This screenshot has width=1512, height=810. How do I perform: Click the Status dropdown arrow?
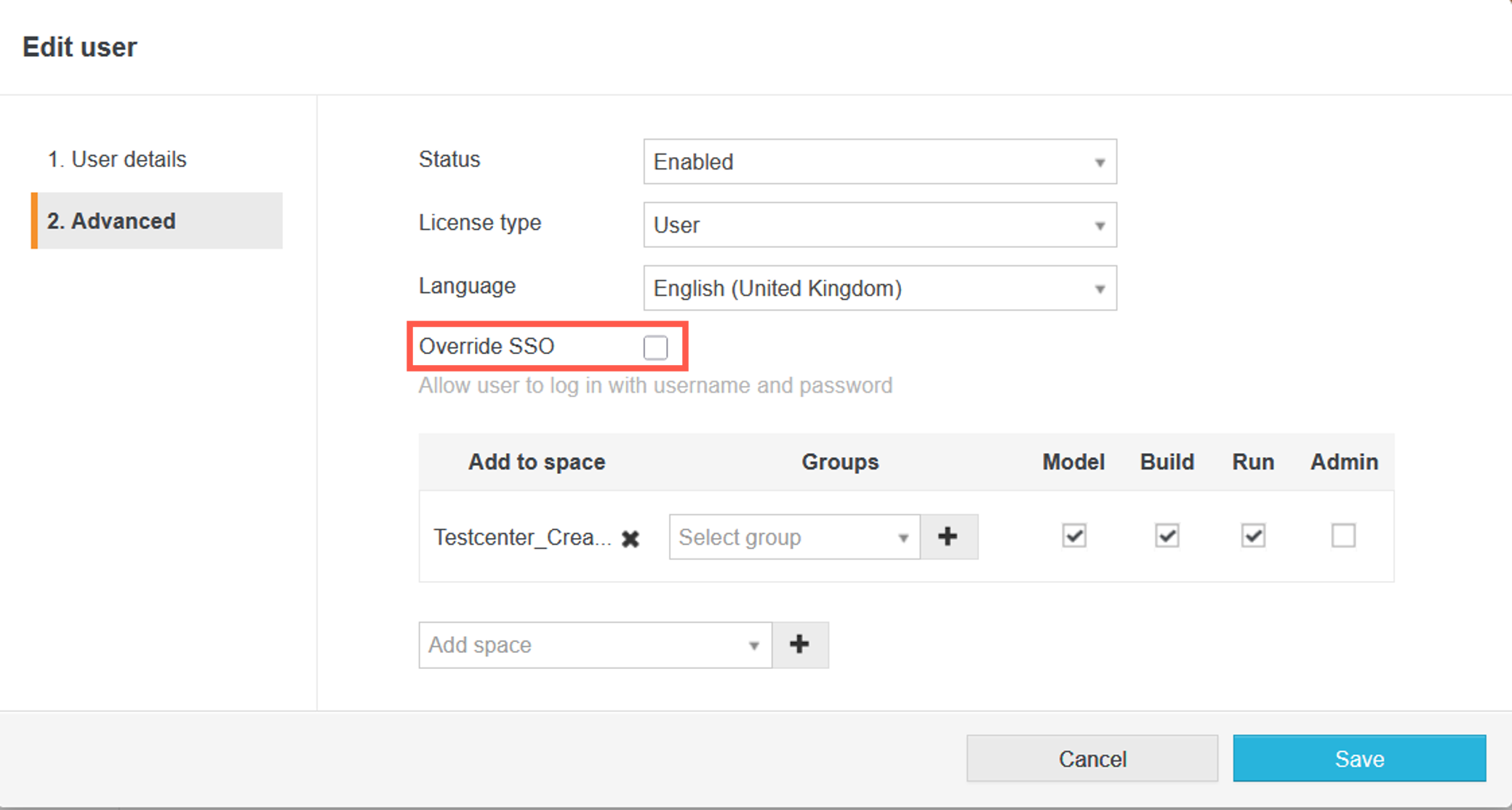point(1100,162)
